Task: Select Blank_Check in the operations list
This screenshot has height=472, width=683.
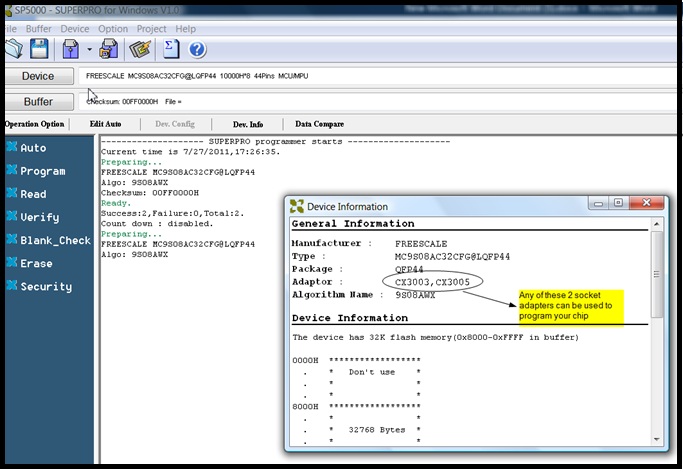Action: [55, 240]
